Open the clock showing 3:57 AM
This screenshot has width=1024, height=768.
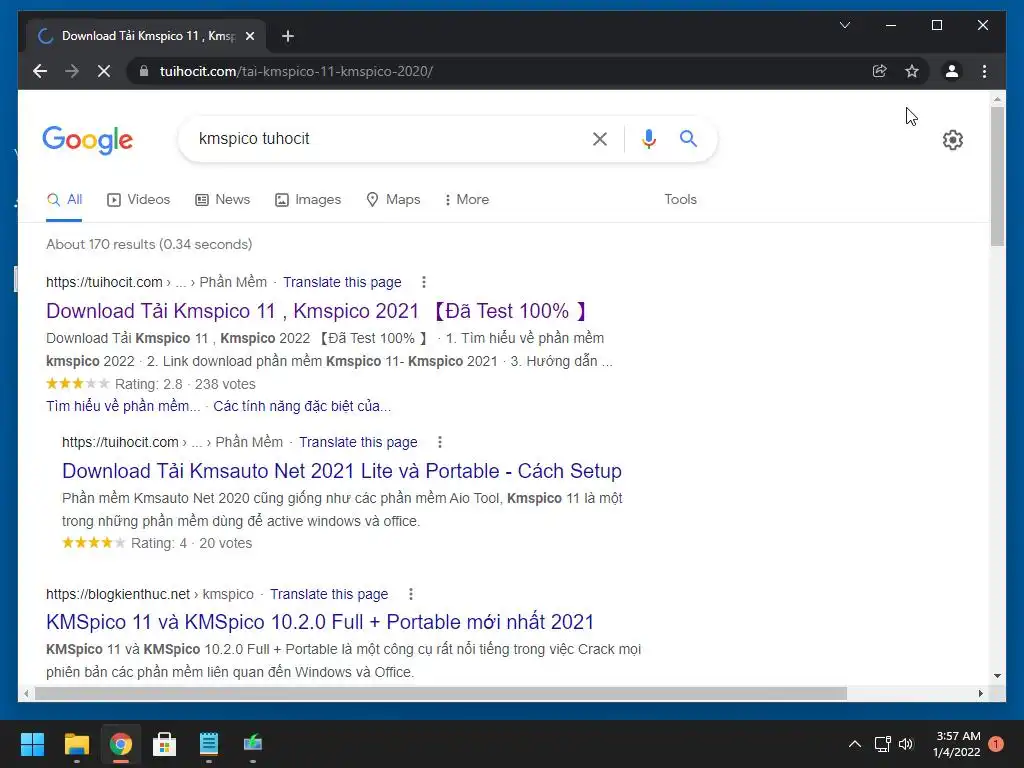coord(957,744)
